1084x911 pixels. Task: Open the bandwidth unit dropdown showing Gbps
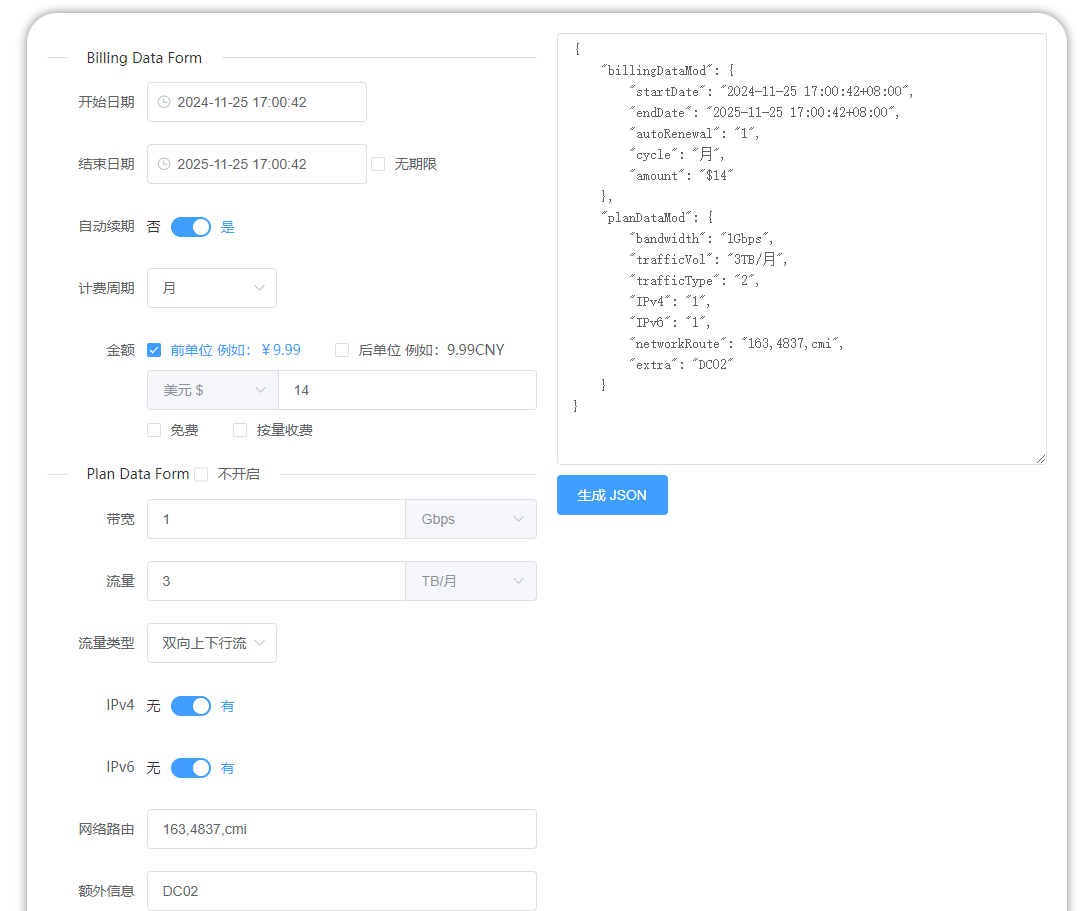[x=470, y=518]
